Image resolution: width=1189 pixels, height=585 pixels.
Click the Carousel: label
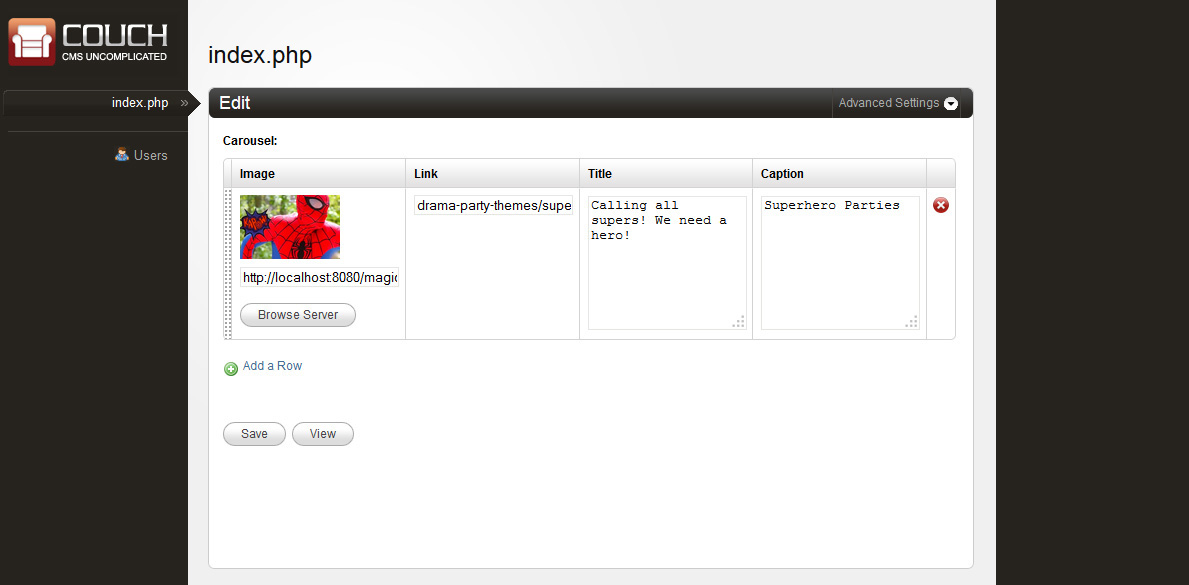tap(250, 140)
